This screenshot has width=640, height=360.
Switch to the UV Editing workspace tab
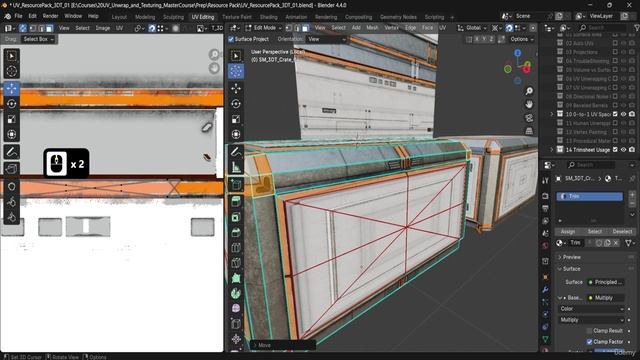click(x=203, y=17)
